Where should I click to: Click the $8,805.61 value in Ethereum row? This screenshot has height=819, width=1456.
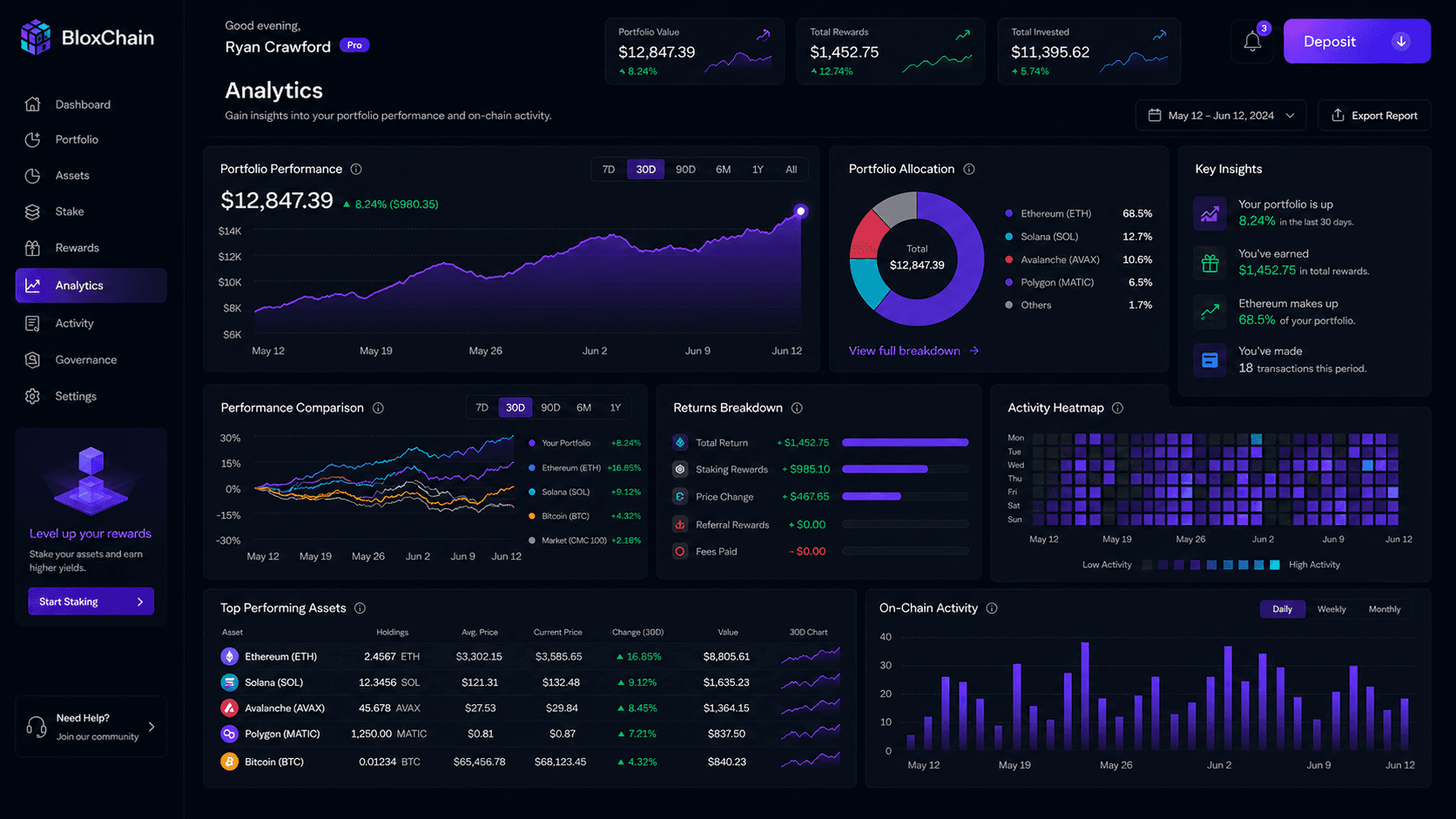[726, 656]
